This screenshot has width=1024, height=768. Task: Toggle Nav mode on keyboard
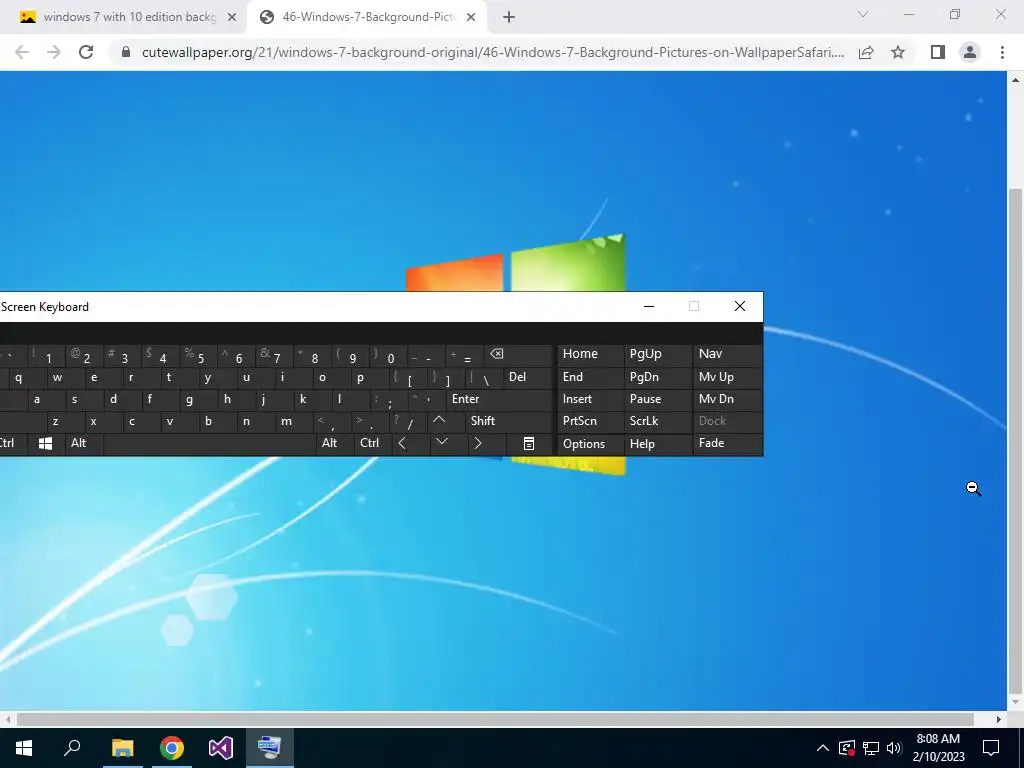pyautogui.click(x=727, y=354)
